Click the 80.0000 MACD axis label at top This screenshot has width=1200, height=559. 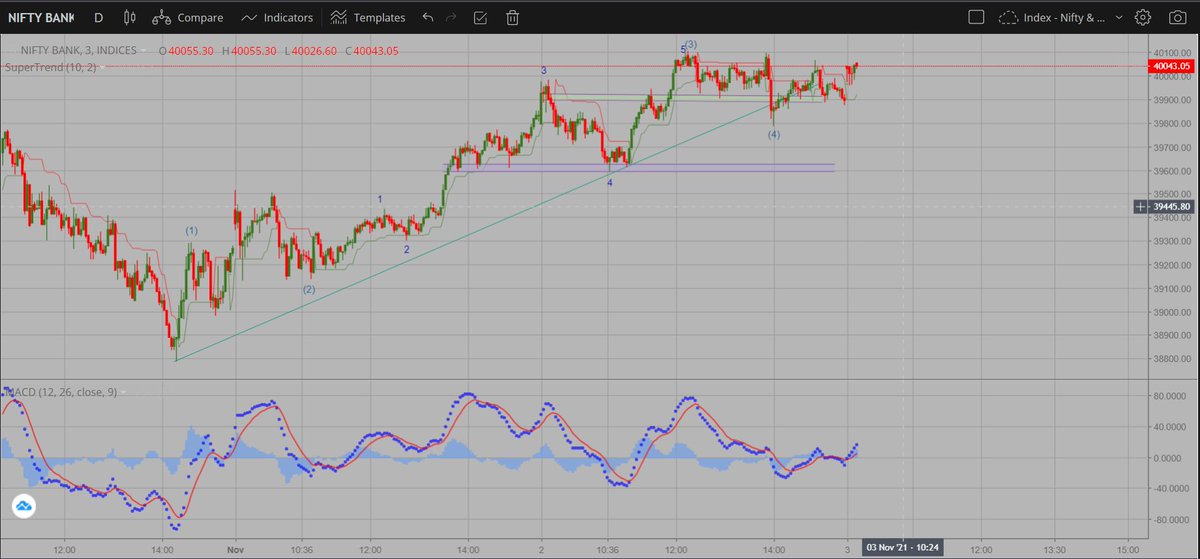pyautogui.click(x=1168, y=397)
